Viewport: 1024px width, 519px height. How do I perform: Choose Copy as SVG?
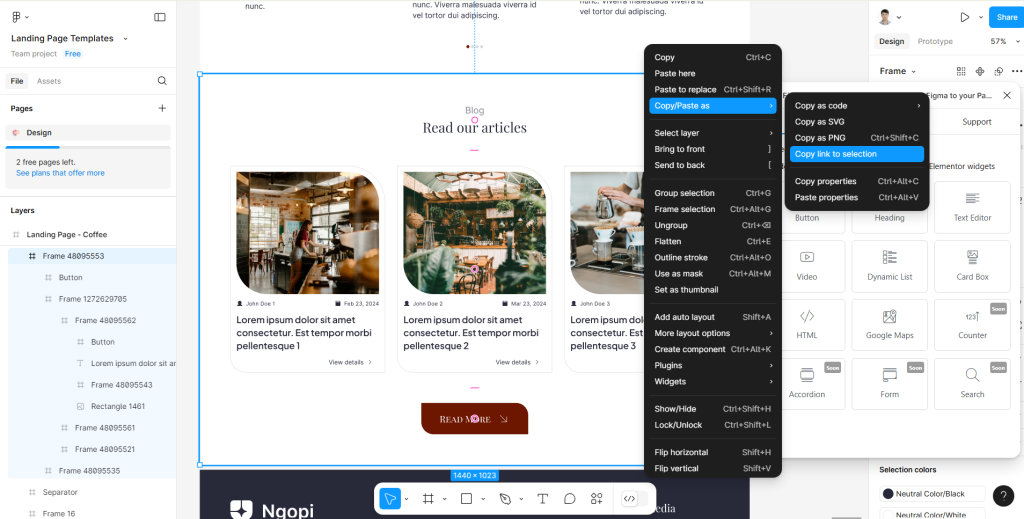click(x=857, y=121)
